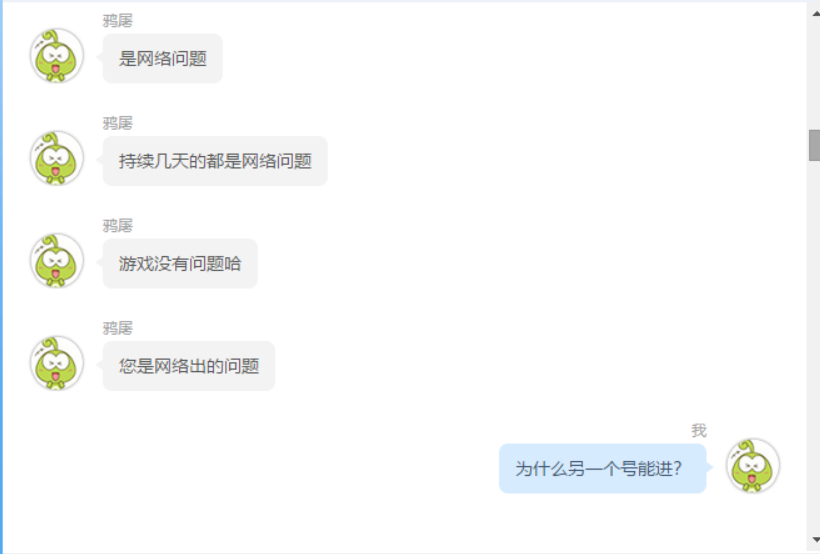Click the vertical scrollbar thumb

click(x=815, y=145)
